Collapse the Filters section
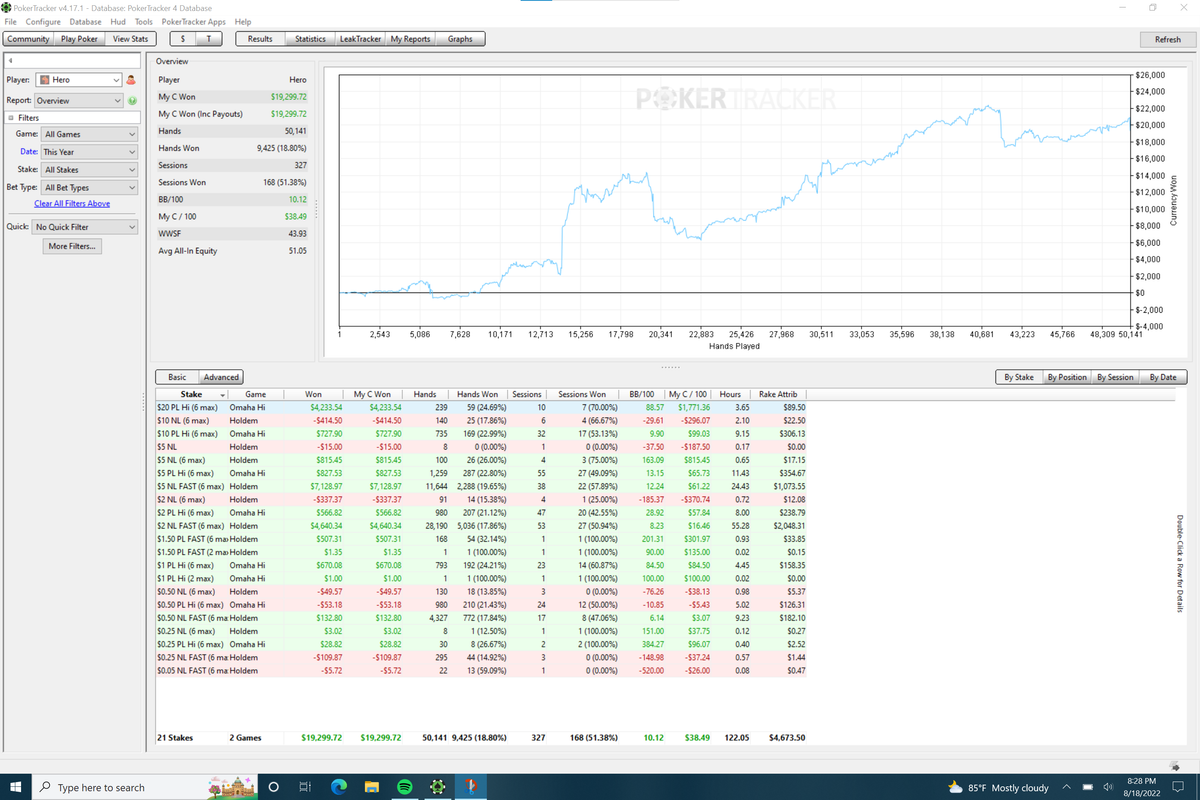This screenshot has width=1200, height=800. click(x=9, y=118)
